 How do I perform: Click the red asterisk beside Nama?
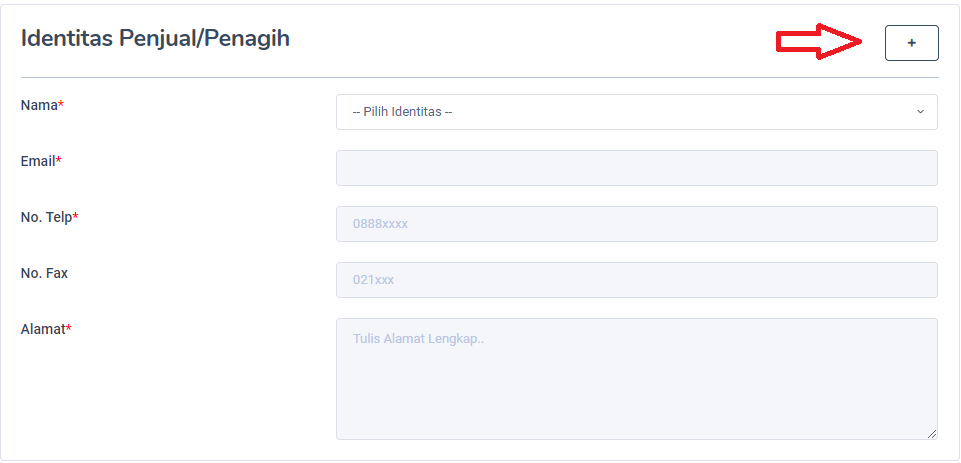61,105
